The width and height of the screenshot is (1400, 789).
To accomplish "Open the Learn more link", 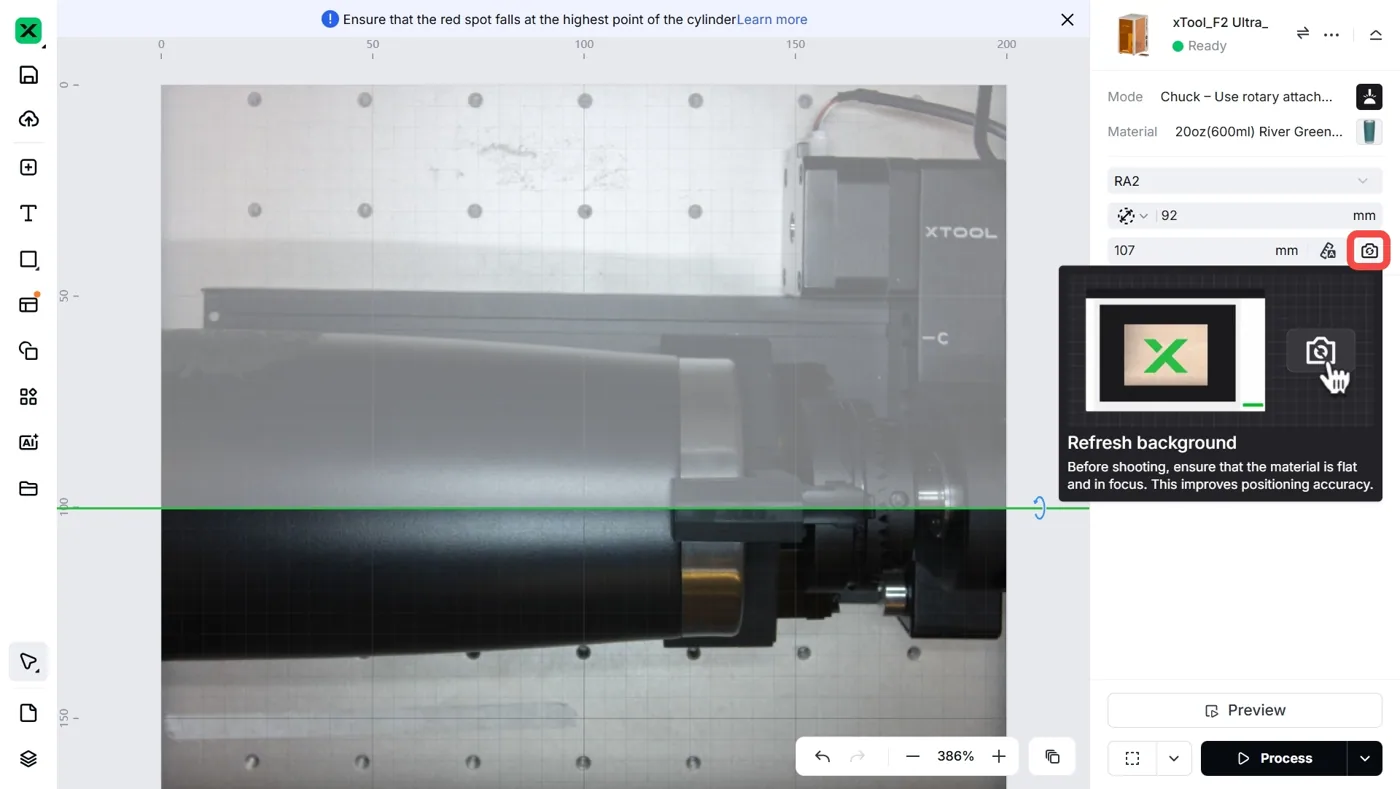I will pyautogui.click(x=771, y=19).
